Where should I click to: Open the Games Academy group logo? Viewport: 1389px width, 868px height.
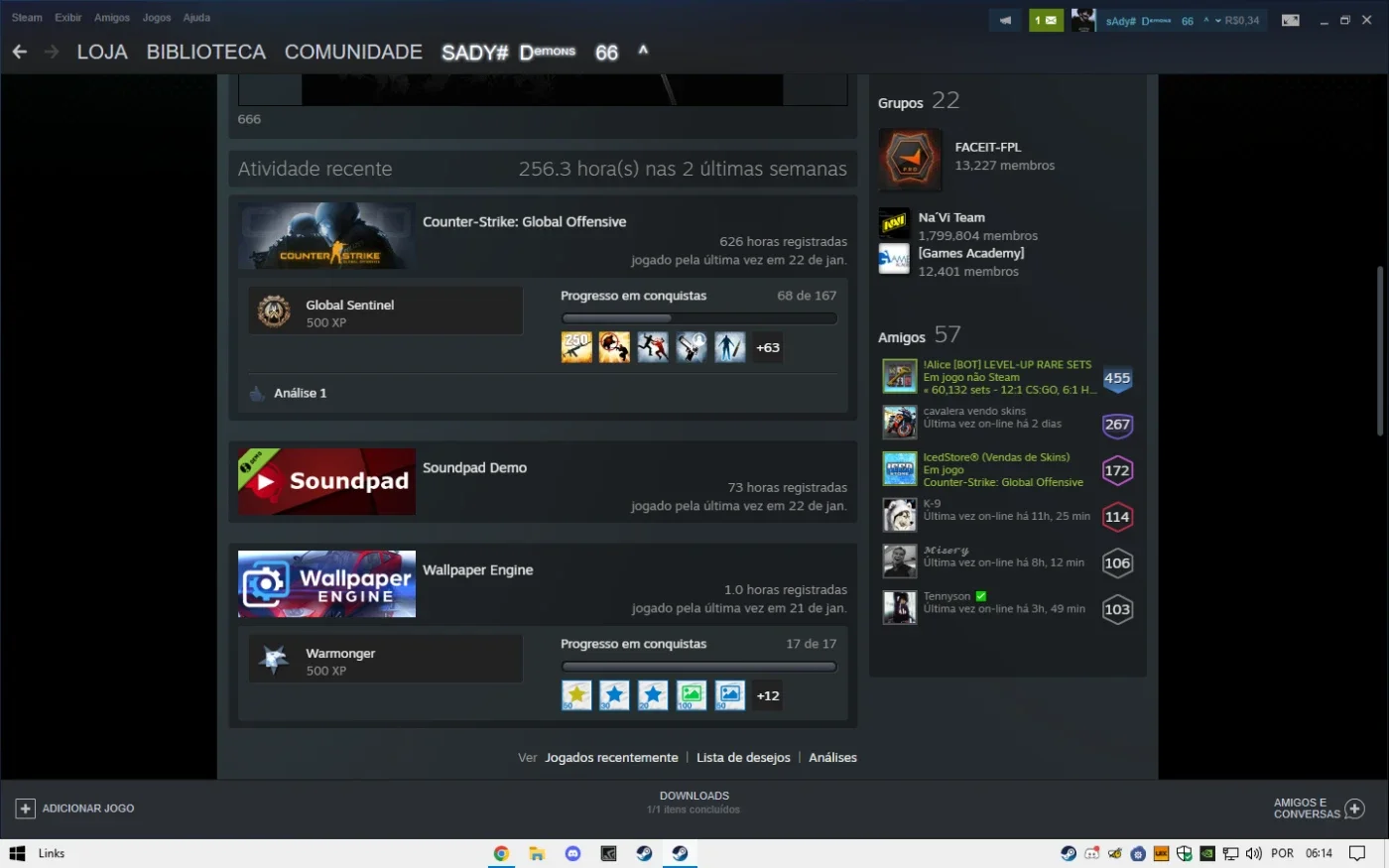pyautogui.click(x=894, y=259)
